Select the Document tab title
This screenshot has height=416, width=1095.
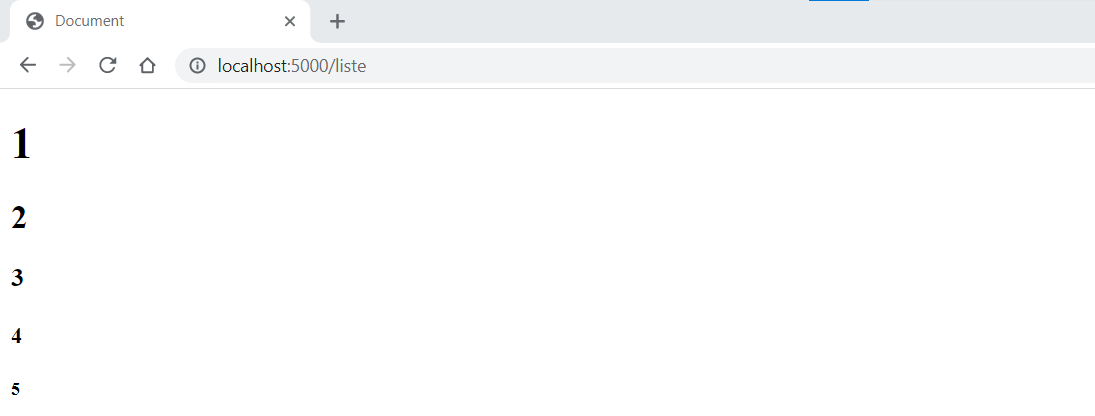coord(90,21)
